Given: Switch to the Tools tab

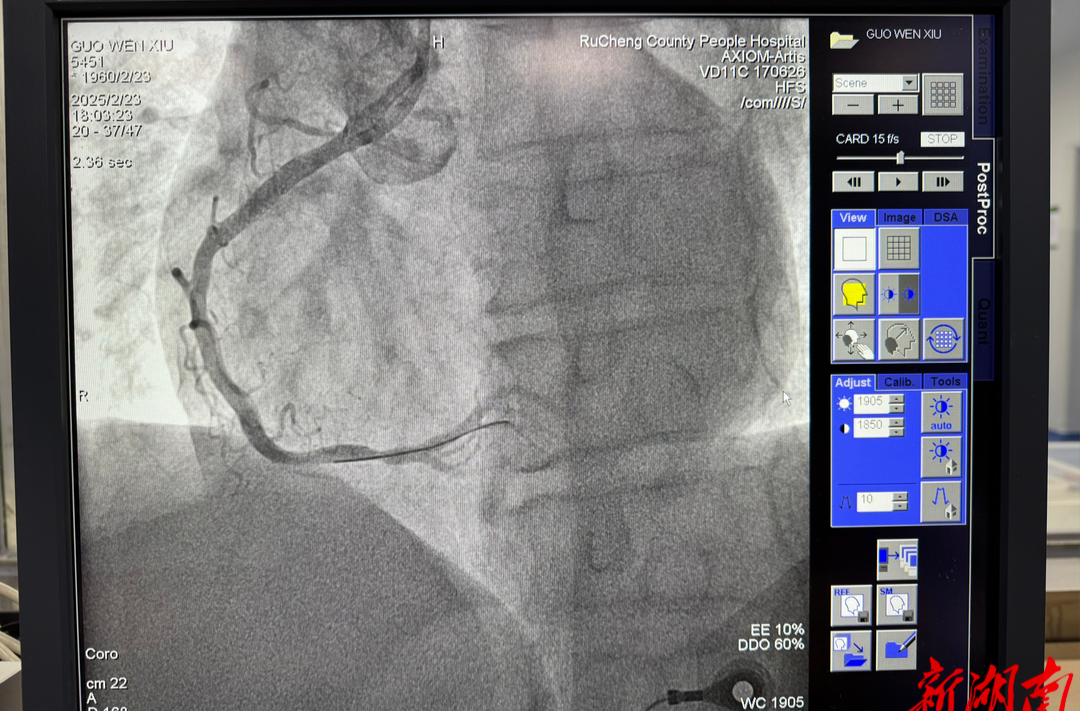Looking at the screenshot, I should (x=945, y=382).
